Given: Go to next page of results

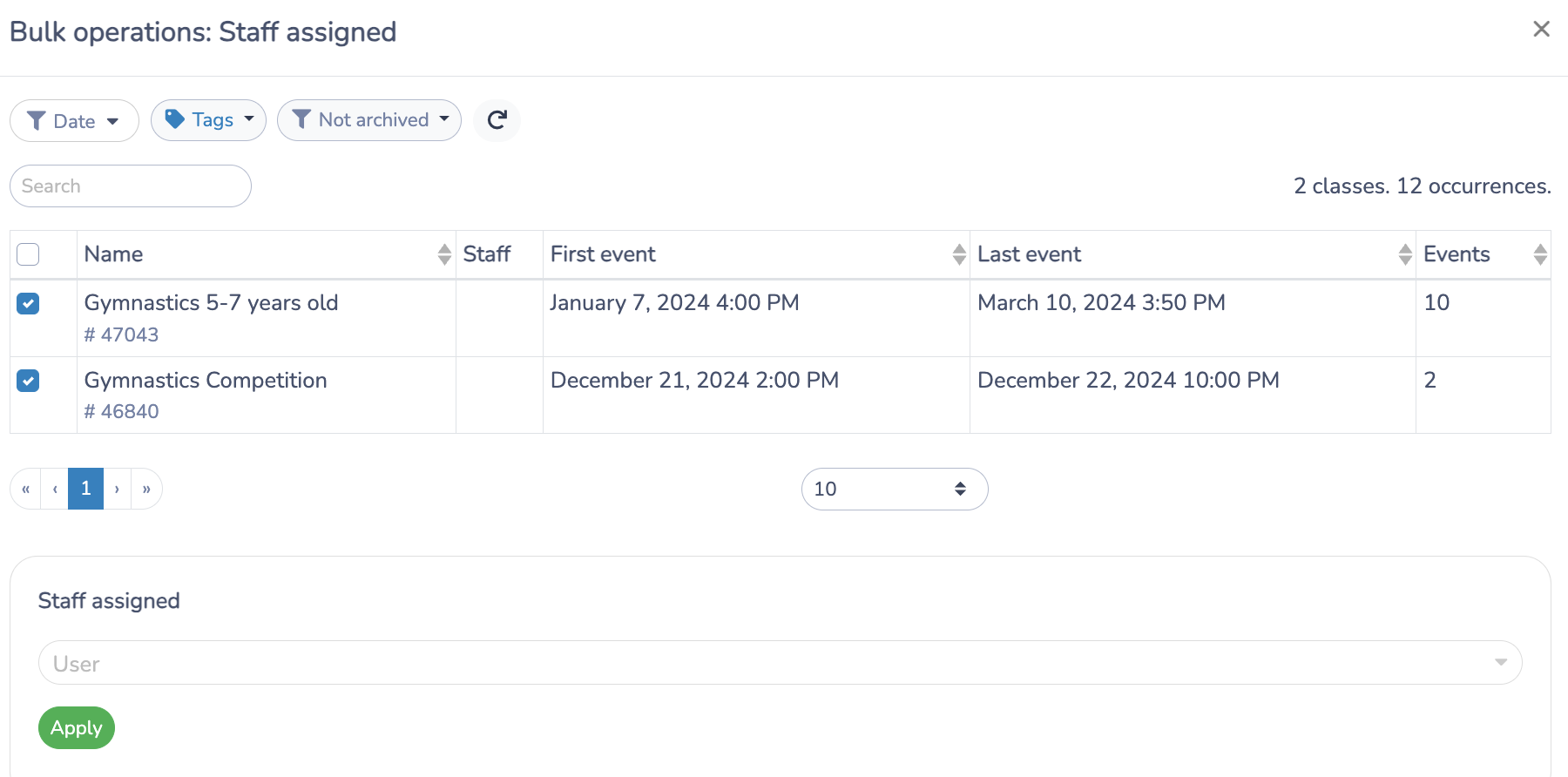Looking at the screenshot, I should 118,489.
